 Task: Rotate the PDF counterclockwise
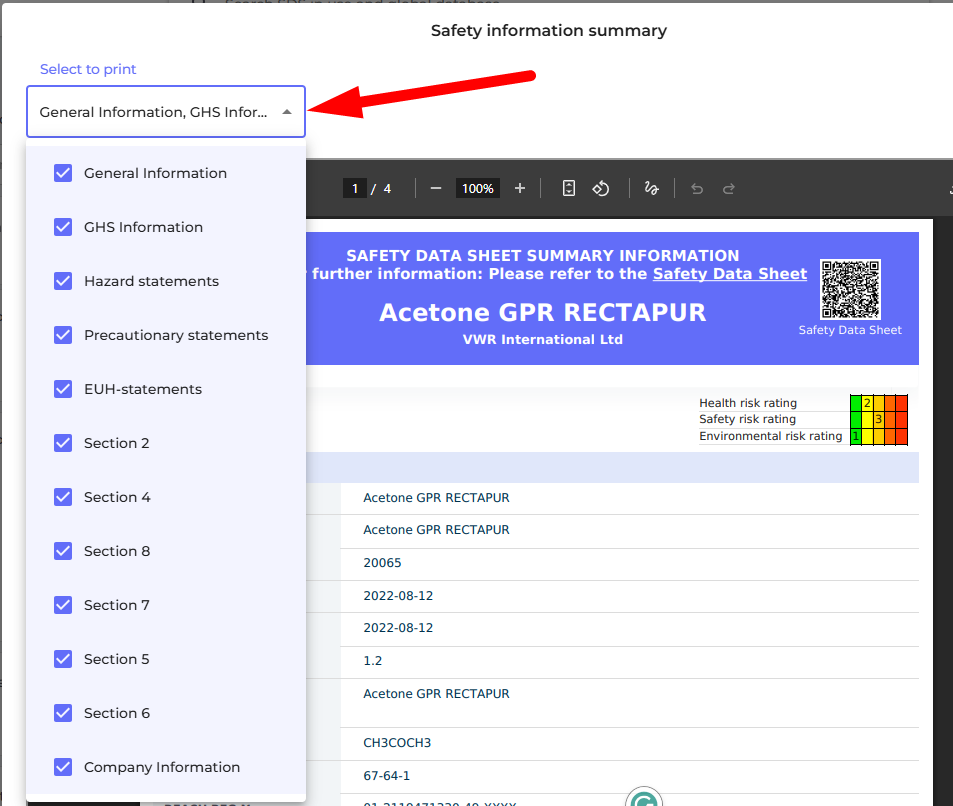click(x=600, y=188)
